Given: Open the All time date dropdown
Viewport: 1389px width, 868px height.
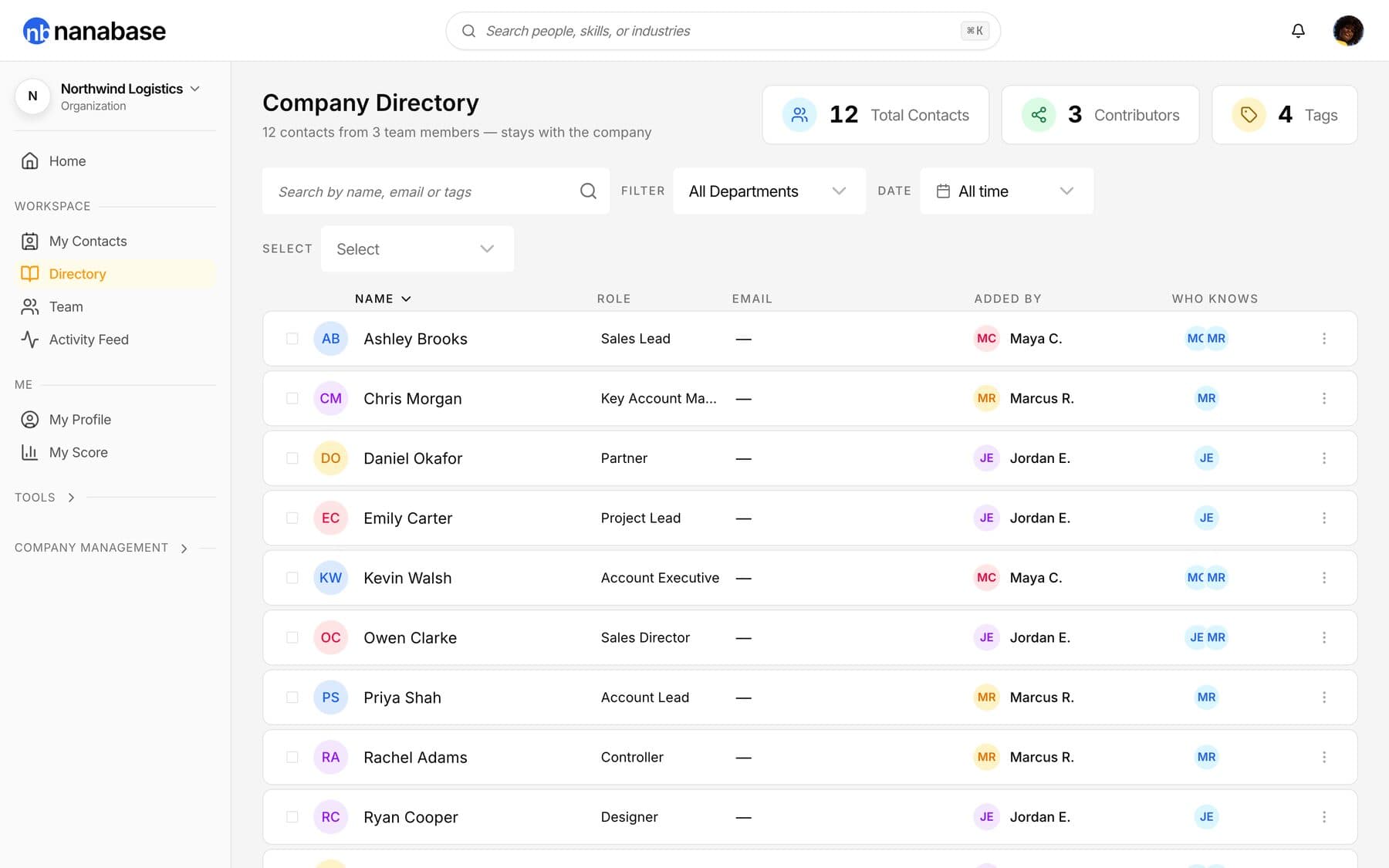Looking at the screenshot, I should [1006, 191].
